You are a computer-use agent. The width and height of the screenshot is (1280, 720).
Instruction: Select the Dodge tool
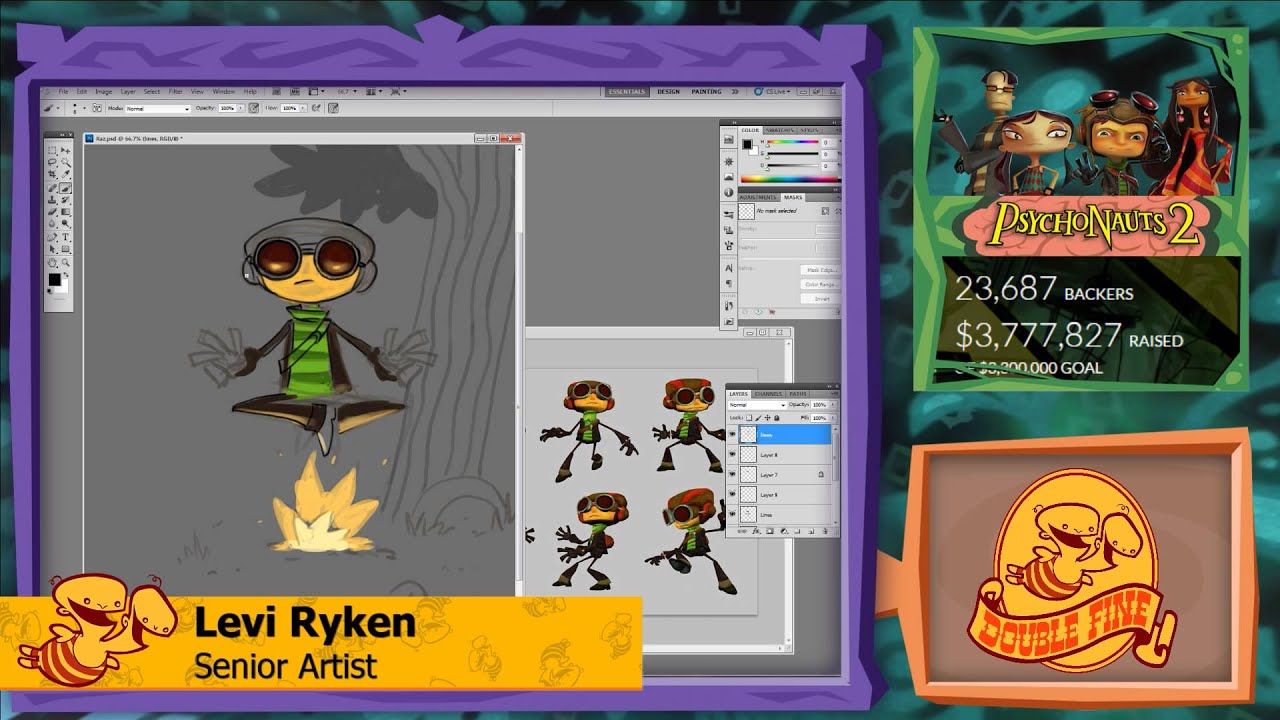[65, 223]
